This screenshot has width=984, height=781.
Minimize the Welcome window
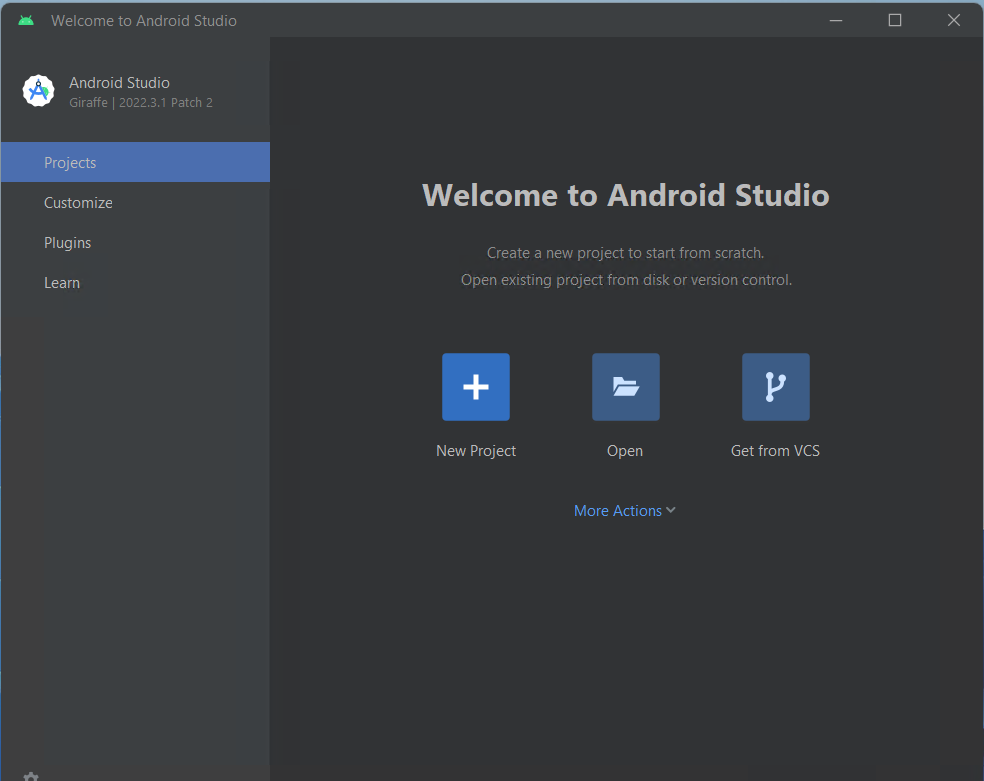click(x=836, y=21)
